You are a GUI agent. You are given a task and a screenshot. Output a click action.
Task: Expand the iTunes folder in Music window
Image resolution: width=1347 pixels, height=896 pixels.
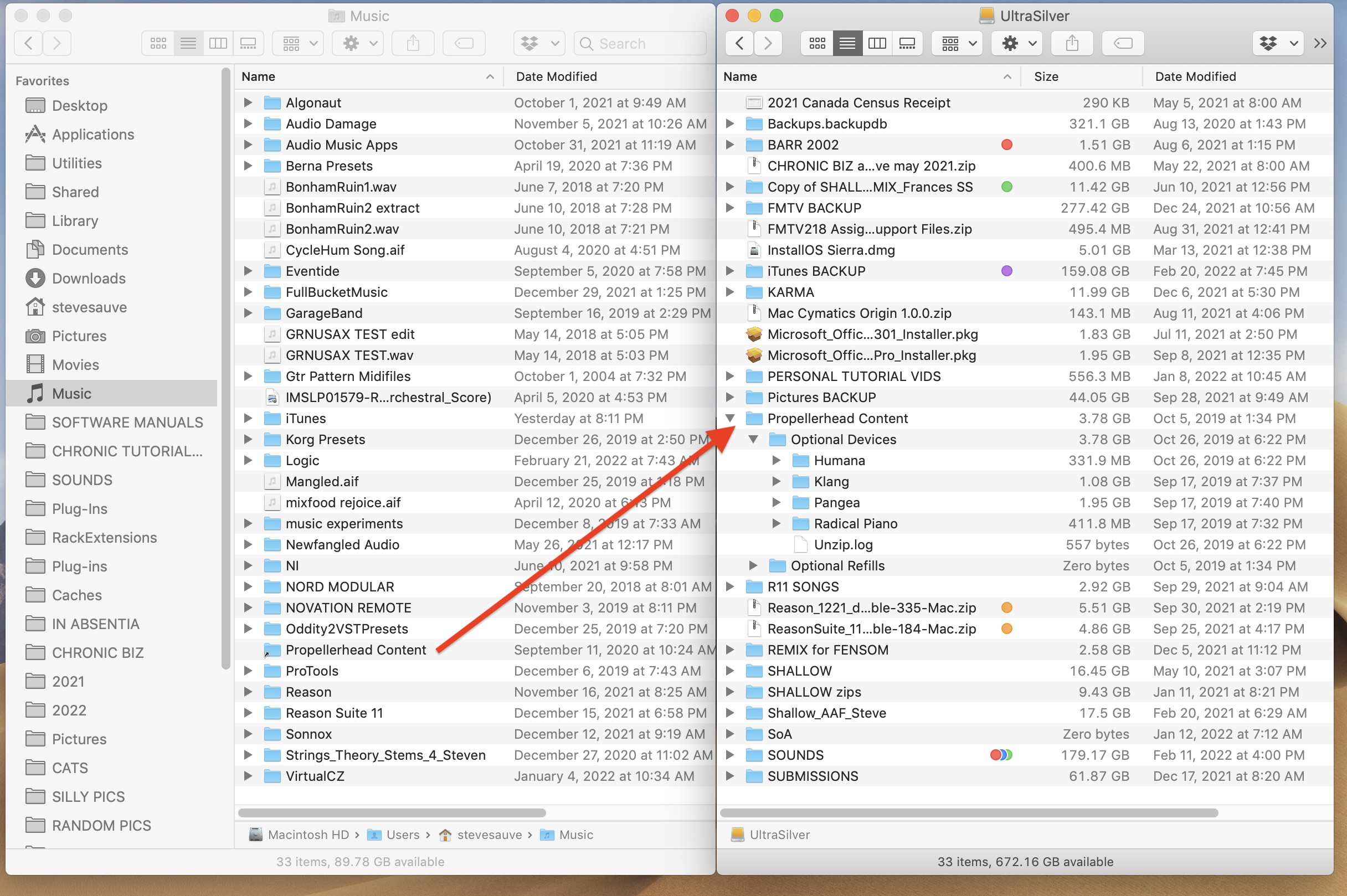pyautogui.click(x=248, y=418)
